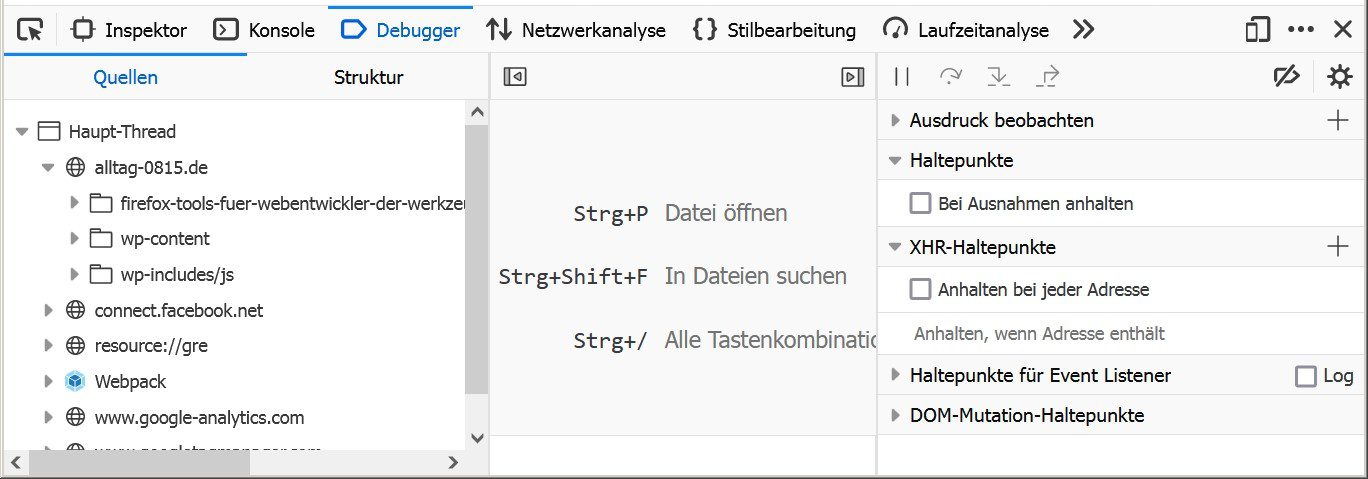
Task: Open the Struktur tab
Action: point(369,78)
